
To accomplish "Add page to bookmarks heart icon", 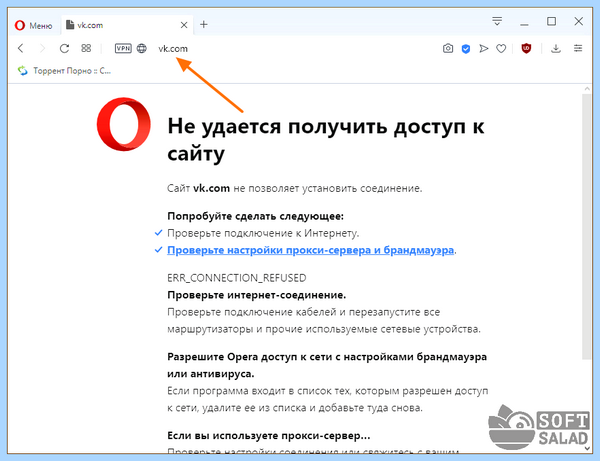I will pos(501,49).
